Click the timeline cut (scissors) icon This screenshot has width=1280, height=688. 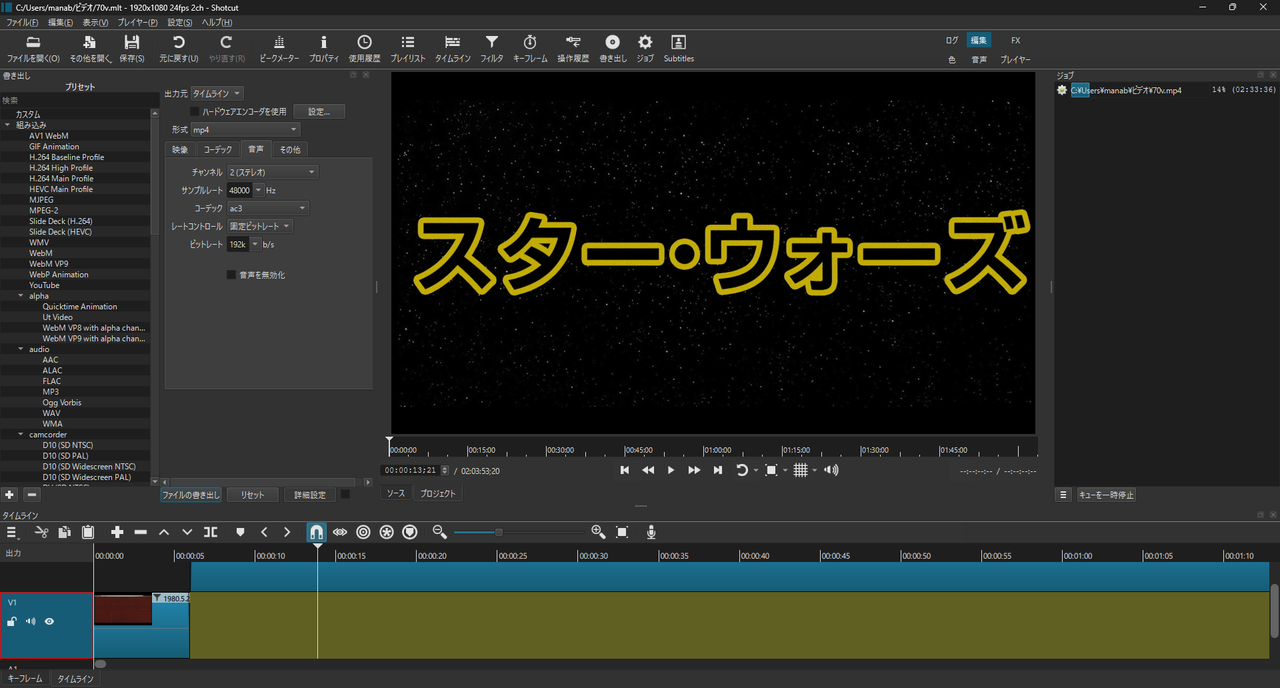point(42,532)
